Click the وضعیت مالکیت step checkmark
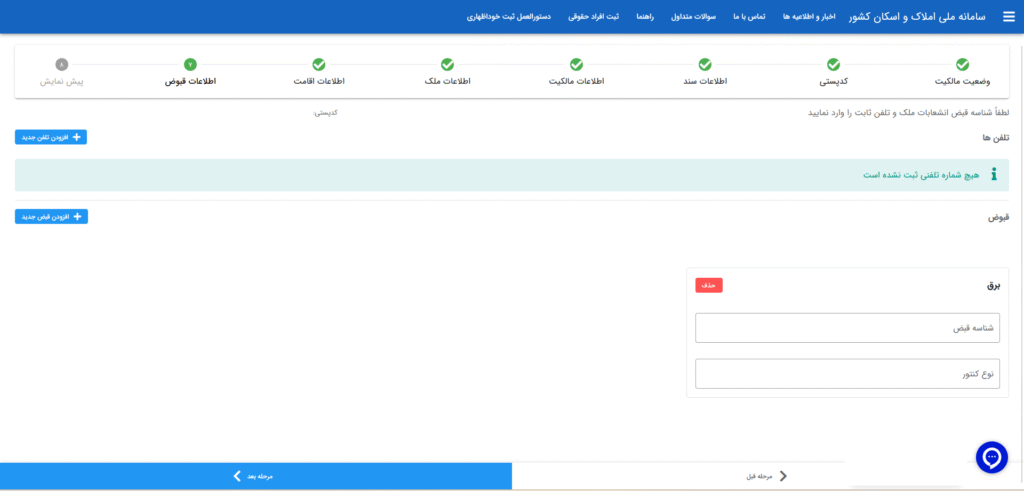The width and height of the screenshot is (1024, 491). [x=961, y=65]
